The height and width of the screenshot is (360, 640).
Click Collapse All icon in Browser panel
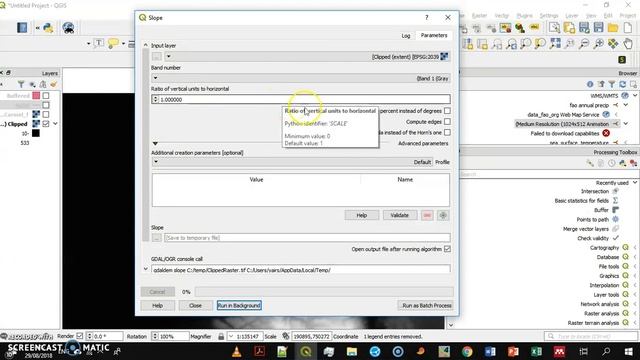(601, 84)
